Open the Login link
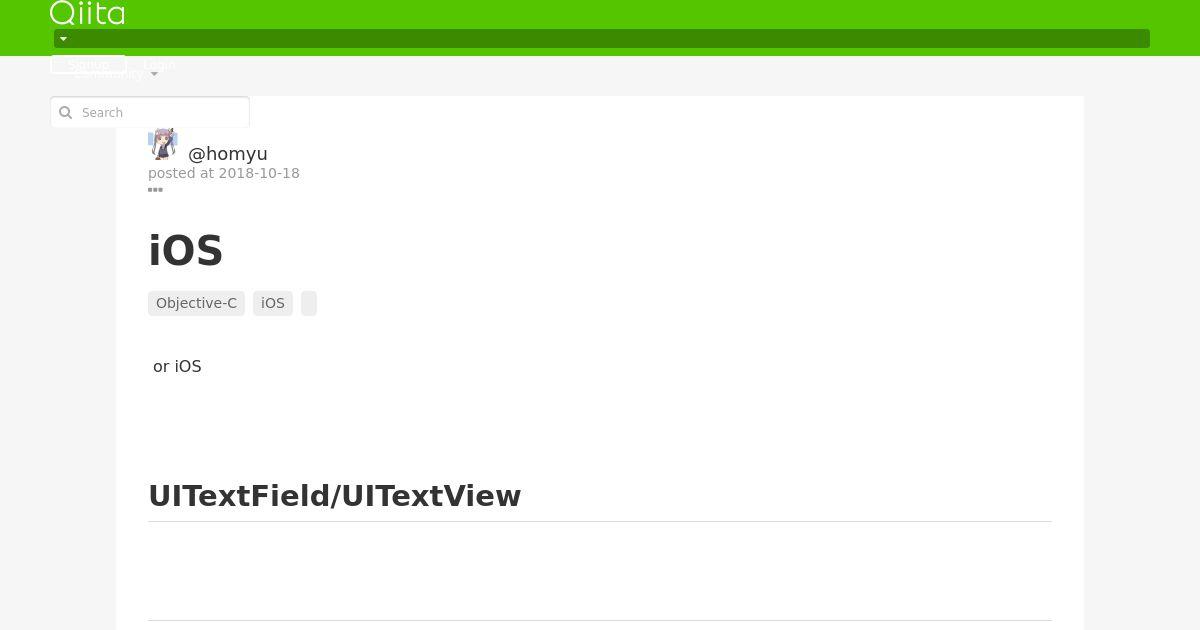Screen dimensions: 1200x630 [x=159, y=64]
